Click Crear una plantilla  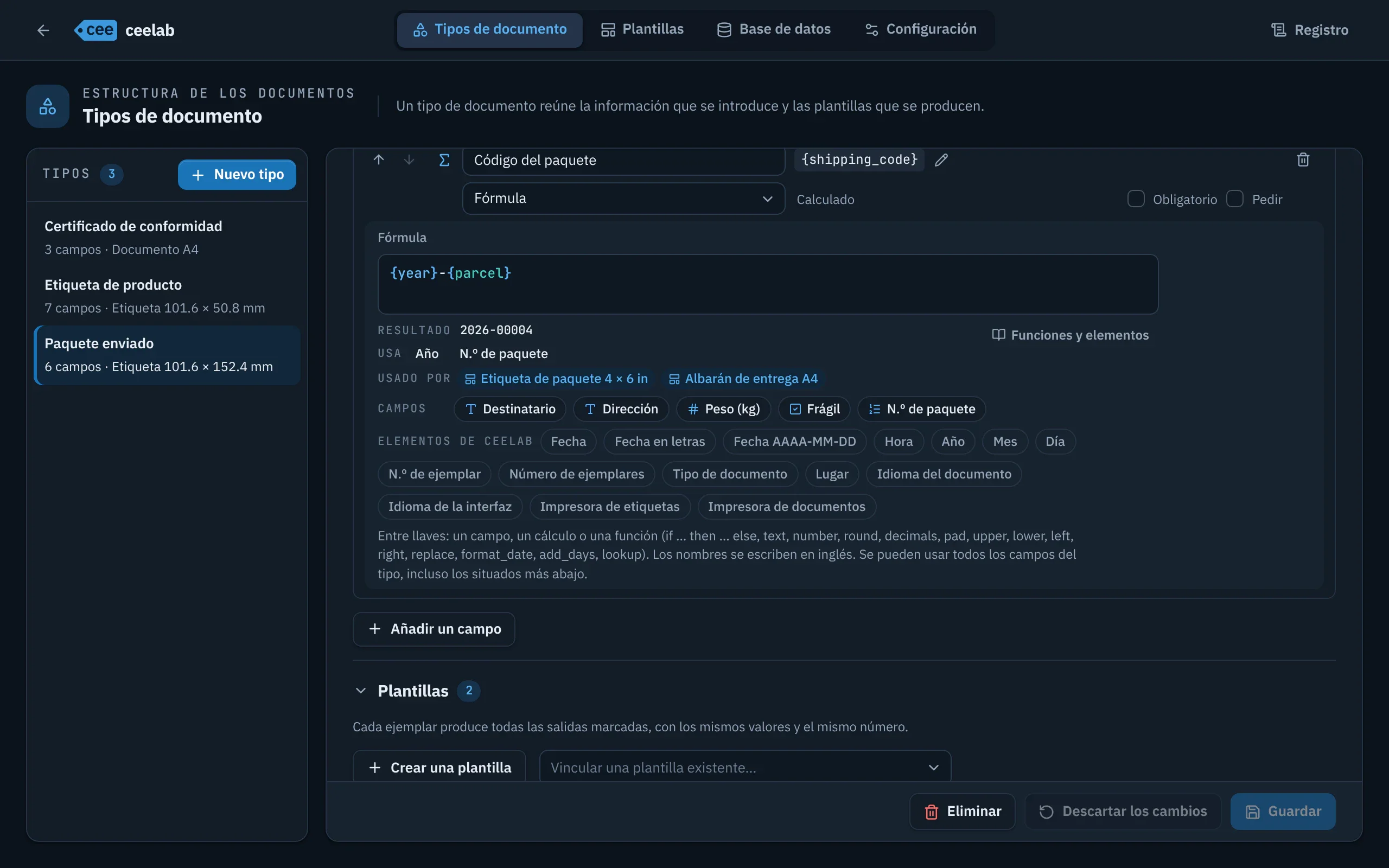coord(439,767)
